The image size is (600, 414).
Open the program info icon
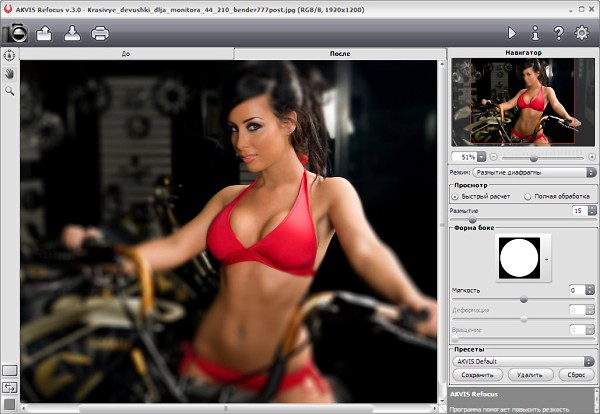coord(536,33)
